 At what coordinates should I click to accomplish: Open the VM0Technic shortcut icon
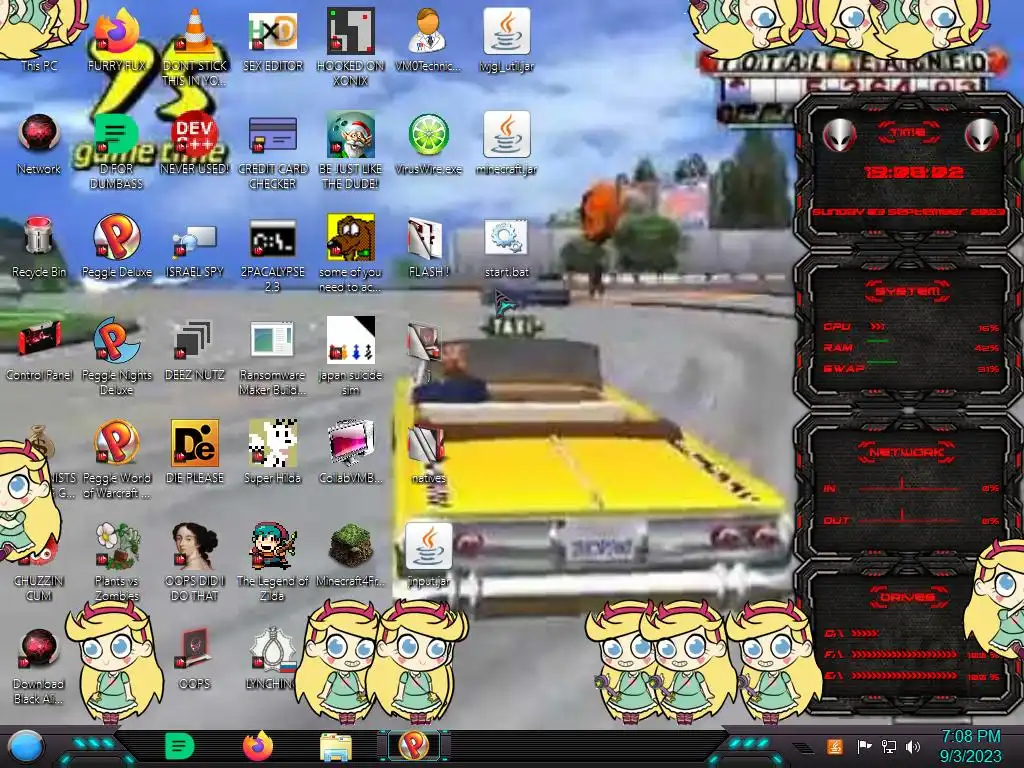(x=428, y=39)
